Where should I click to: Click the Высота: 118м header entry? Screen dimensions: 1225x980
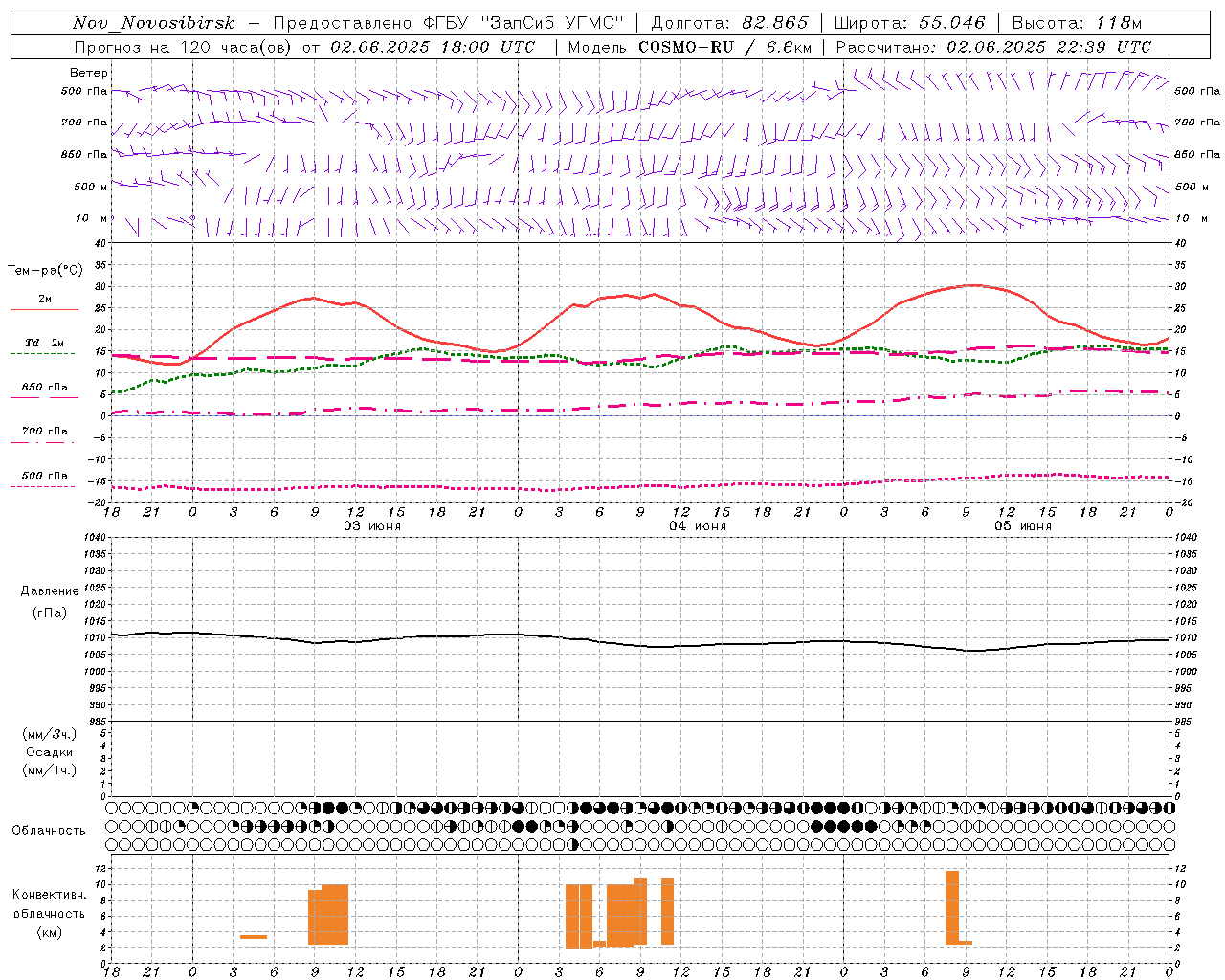[x=1077, y=23]
